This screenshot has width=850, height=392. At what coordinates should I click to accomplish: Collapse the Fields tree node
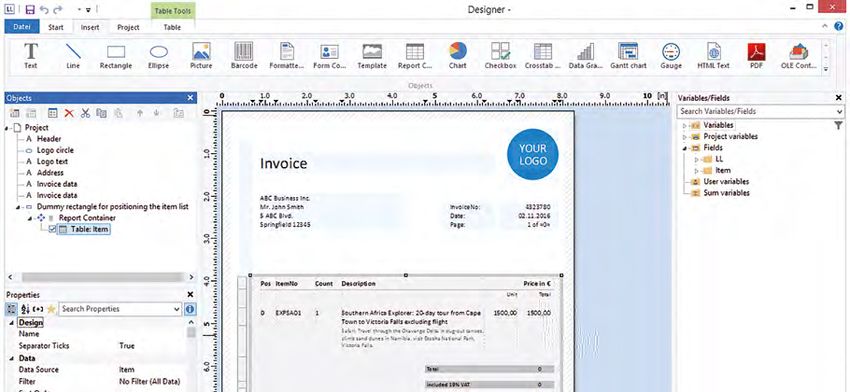(x=684, y=147)
